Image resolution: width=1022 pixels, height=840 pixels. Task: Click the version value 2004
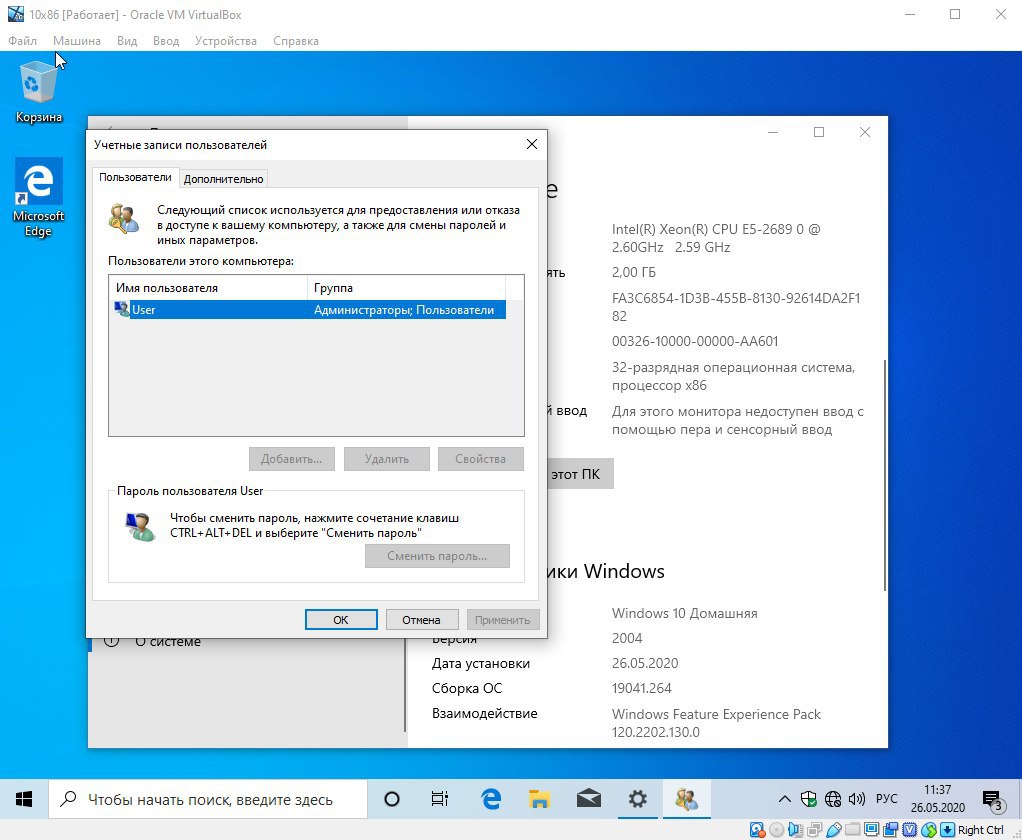point(627,638)
